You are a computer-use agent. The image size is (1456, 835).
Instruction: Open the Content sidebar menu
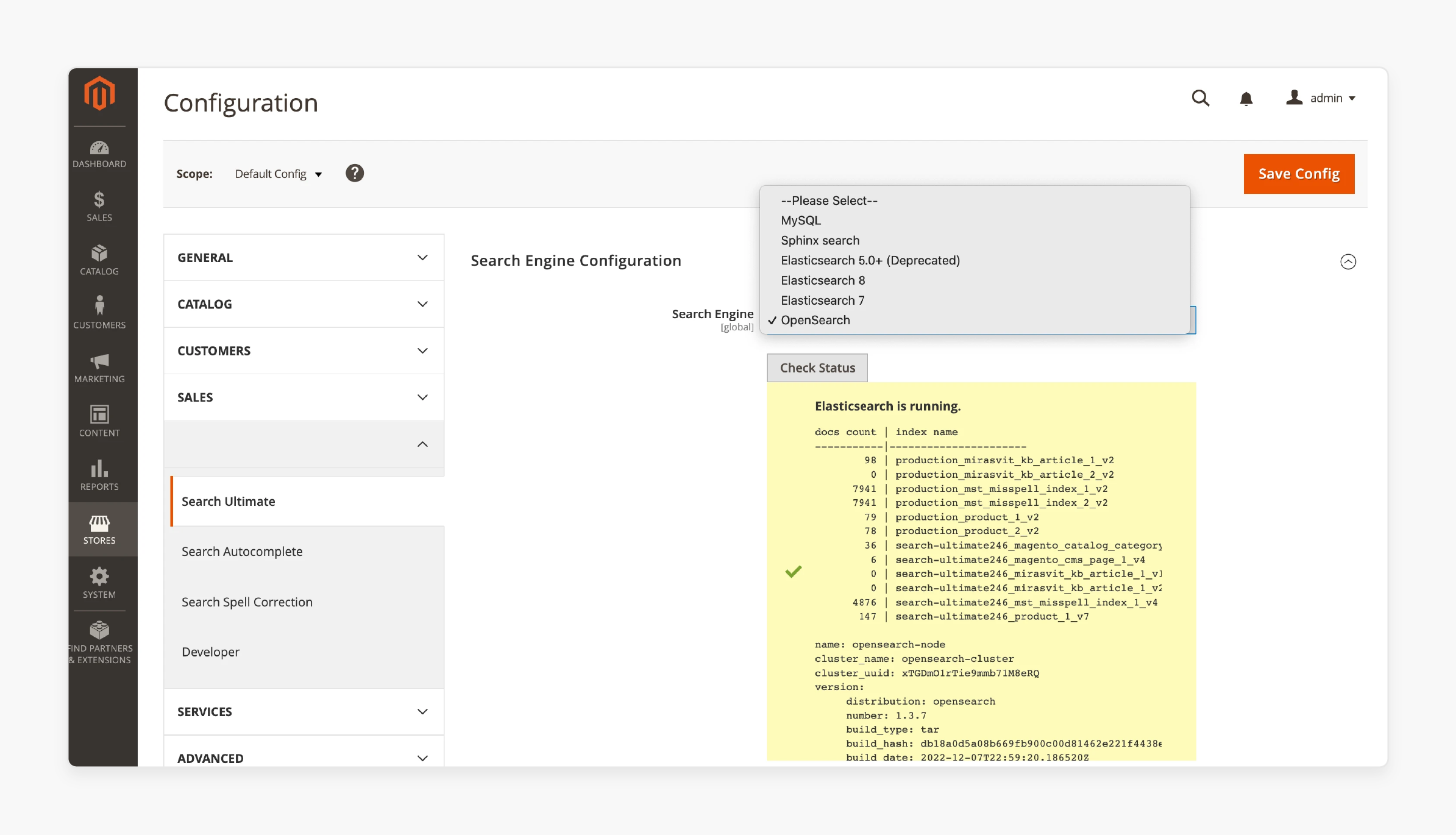[x=99, y=422]
